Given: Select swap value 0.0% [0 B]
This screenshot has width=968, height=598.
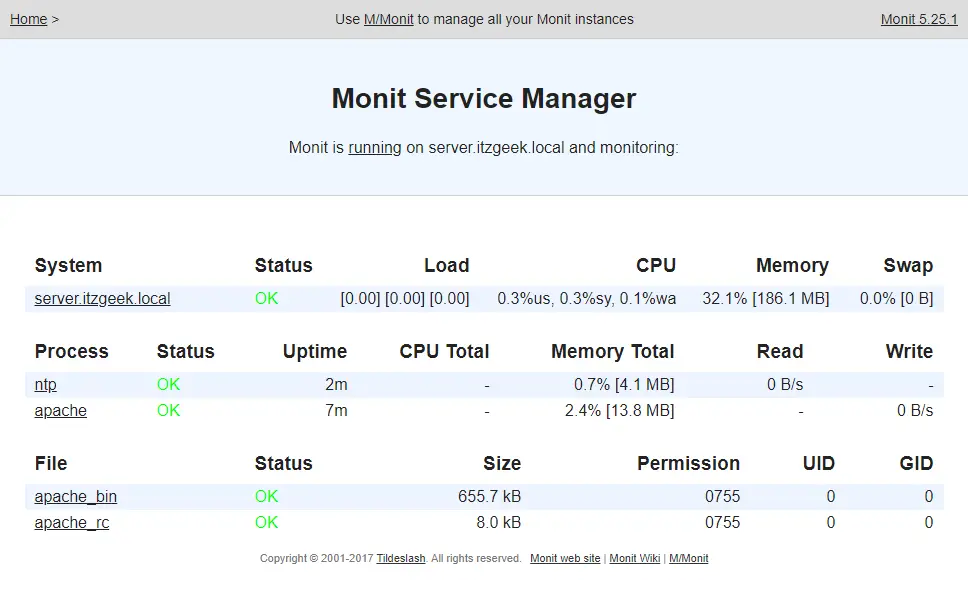Looking at the screenshot, I should 896,299.
